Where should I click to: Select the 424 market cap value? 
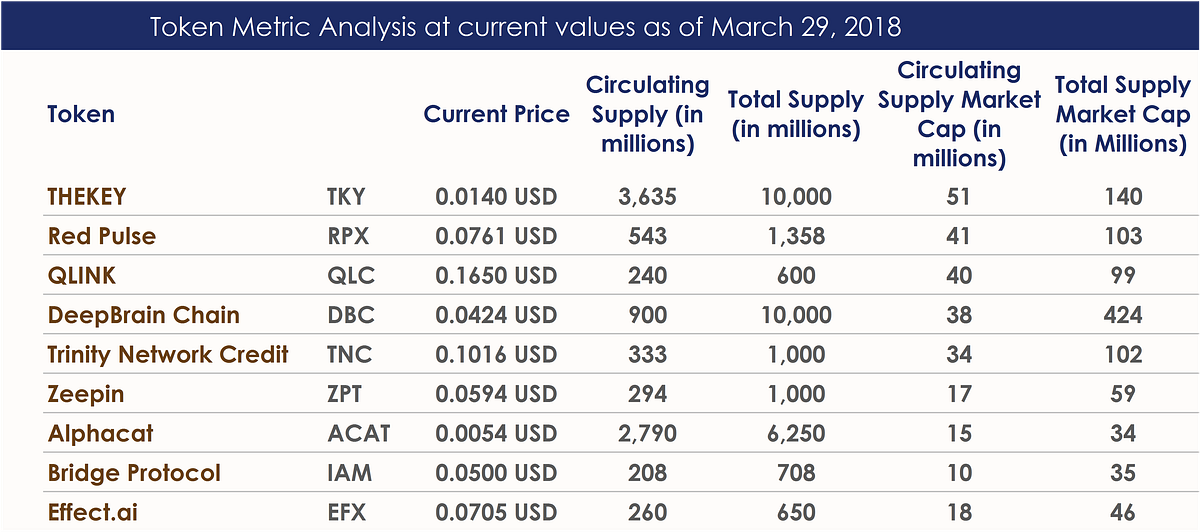pos(1123,316)
